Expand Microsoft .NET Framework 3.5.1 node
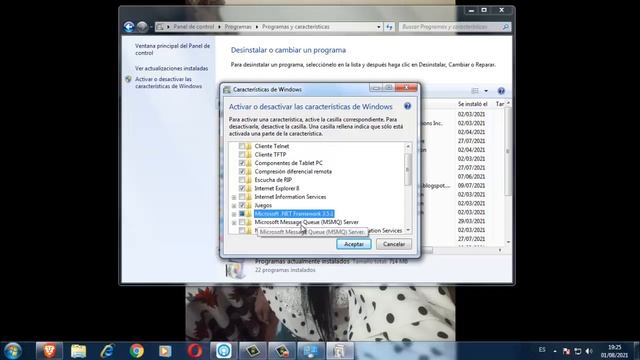This screenshot has height=360, width=640. click(x=234, y=214)
